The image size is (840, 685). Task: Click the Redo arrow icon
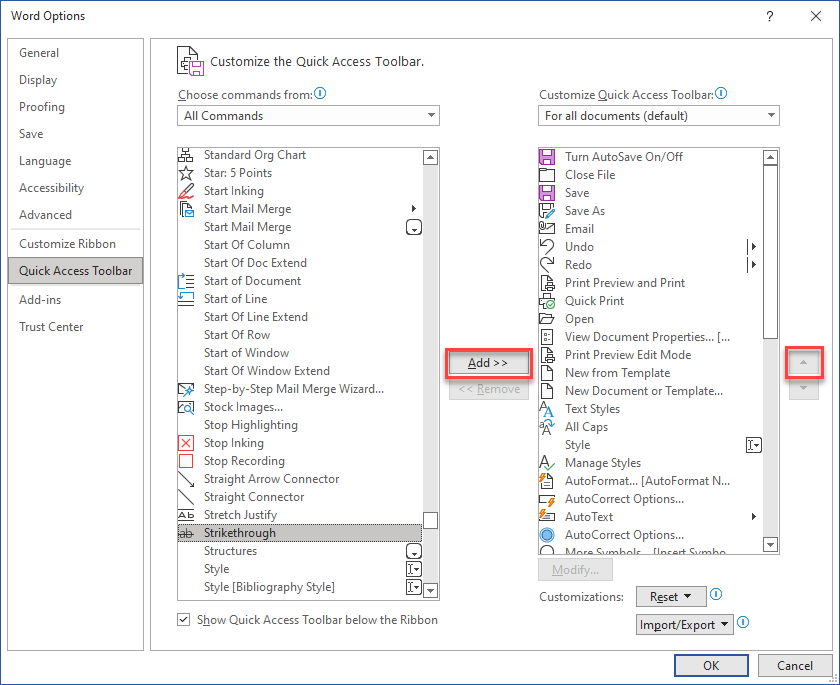(x=547, y=265)
